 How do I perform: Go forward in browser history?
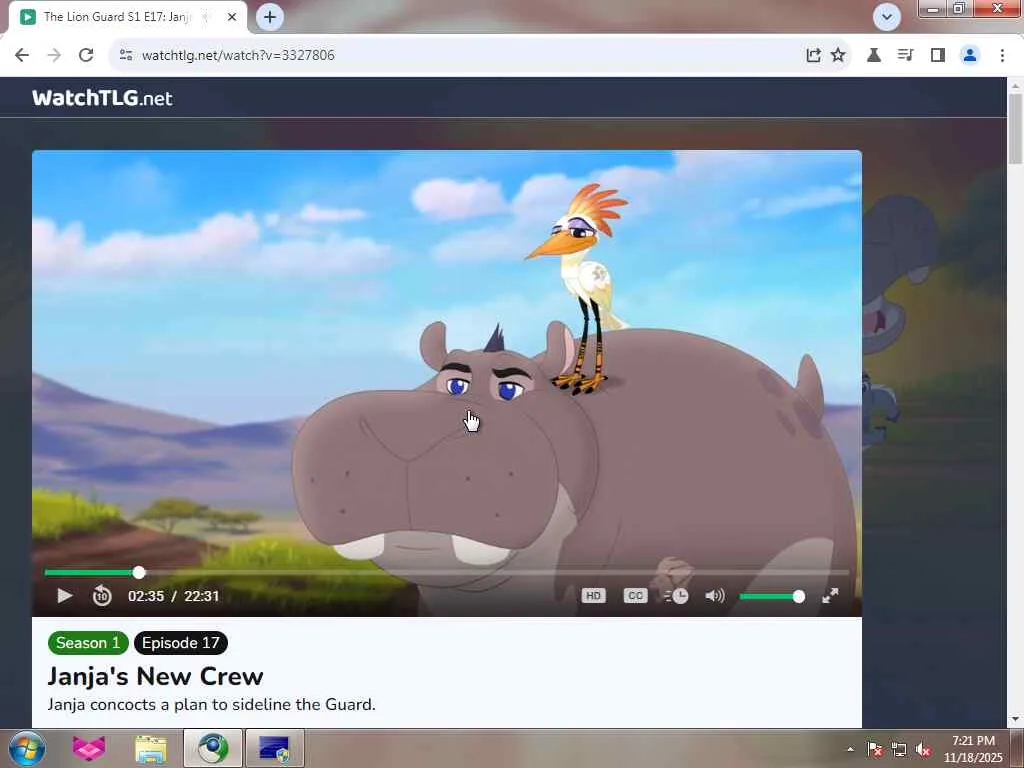point(54,55)
